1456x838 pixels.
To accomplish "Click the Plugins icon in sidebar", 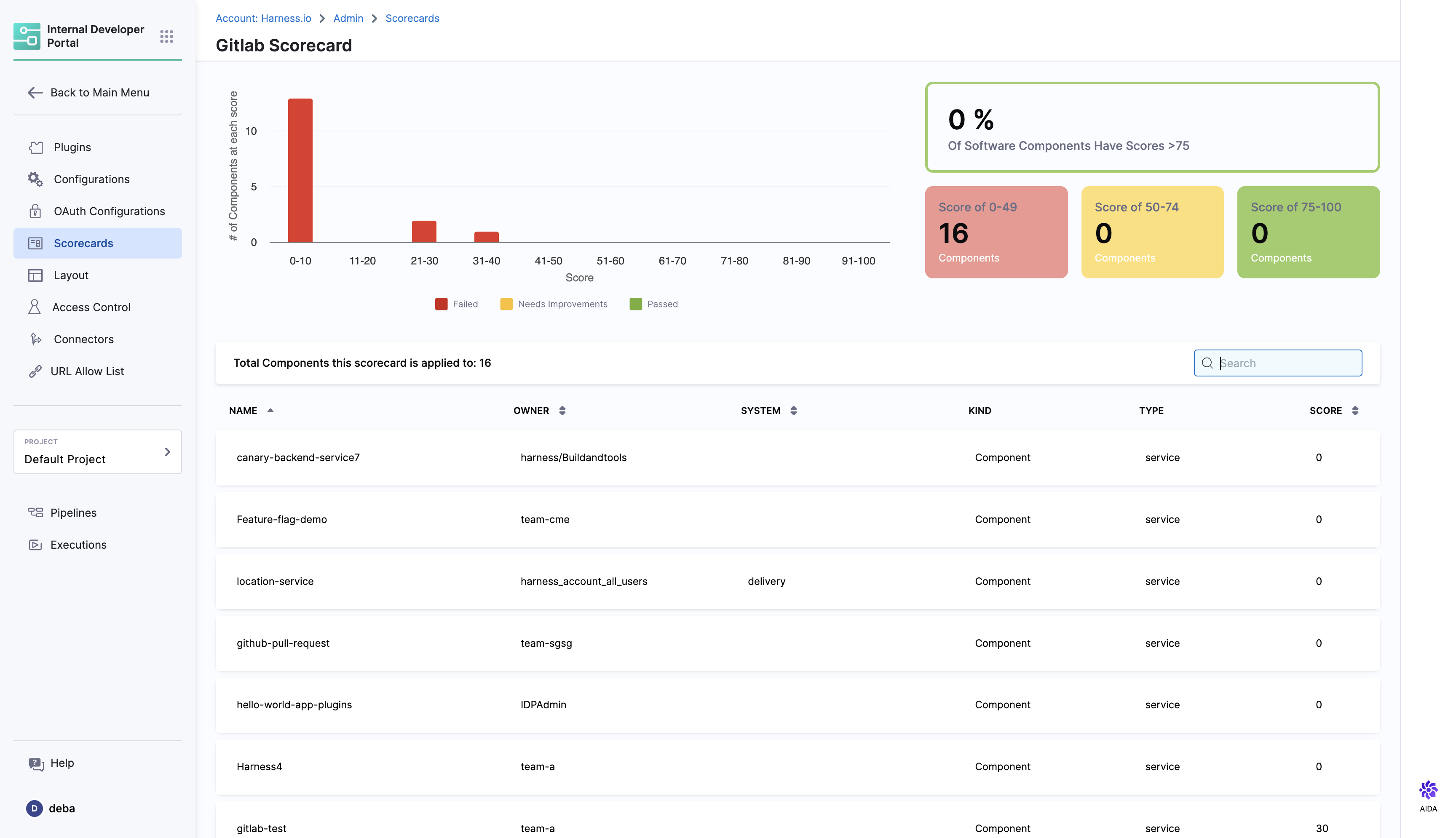I will [x=36, y=147].
